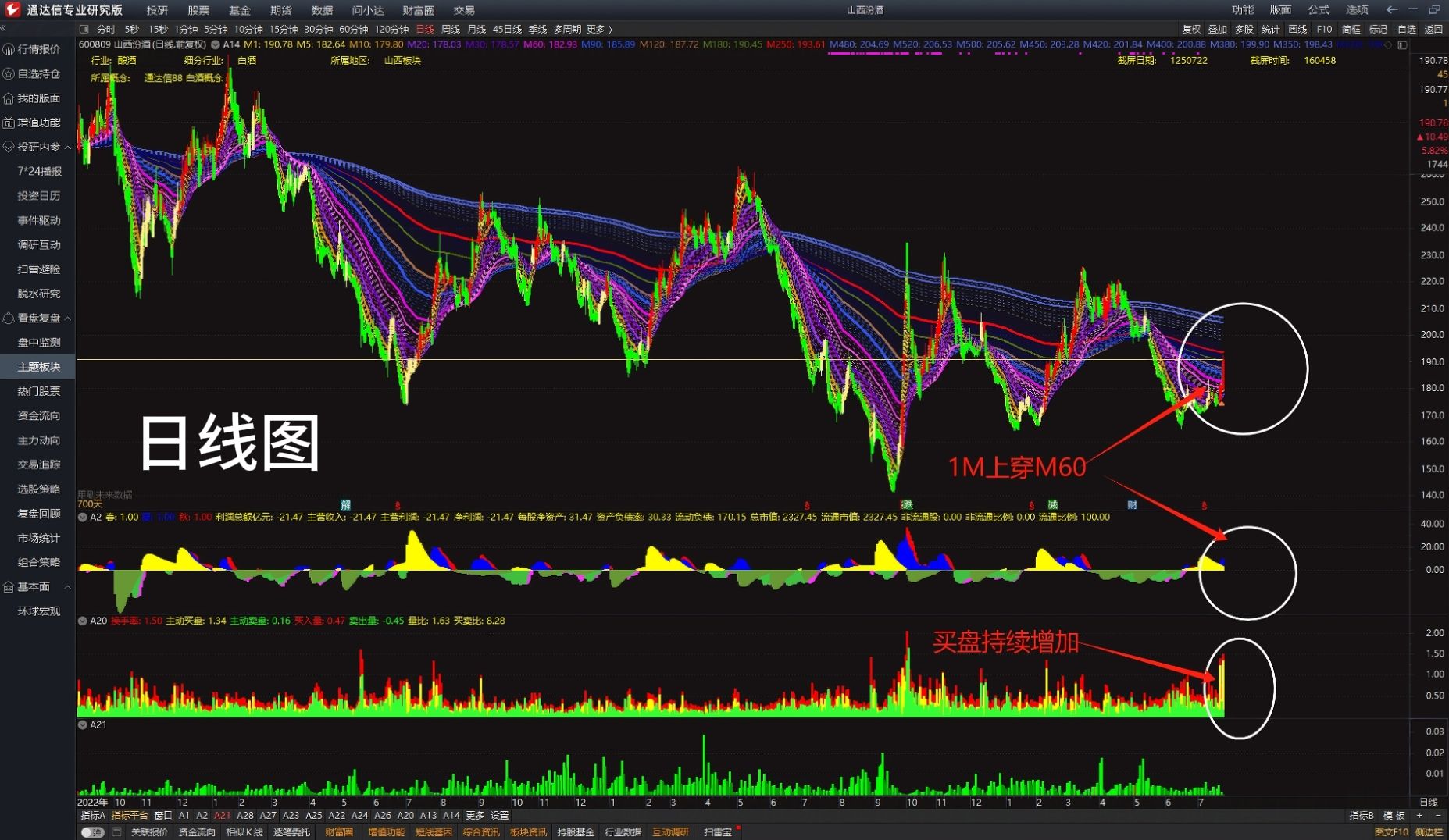Select the 资金流向 sidebar item
Image resolution: width=1449 pixels, height=840 pixels.
tap(39, 415)
